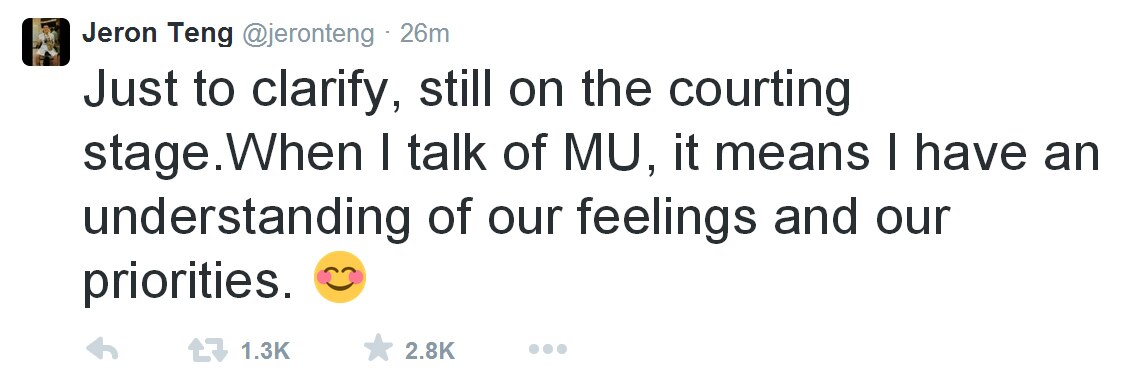
Task: Click the words 'I have an' in the tweet
Action: click(996, 154)
